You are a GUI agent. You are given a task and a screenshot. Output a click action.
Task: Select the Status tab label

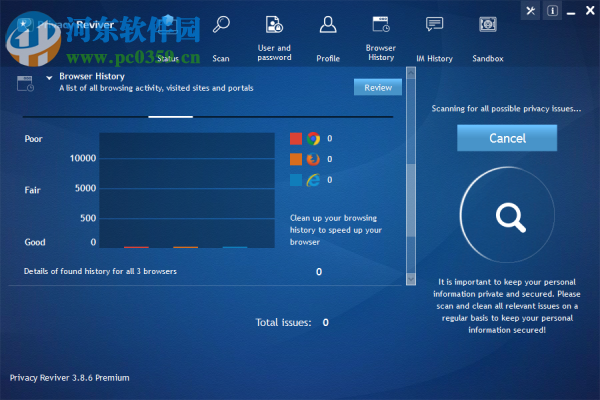168,59
